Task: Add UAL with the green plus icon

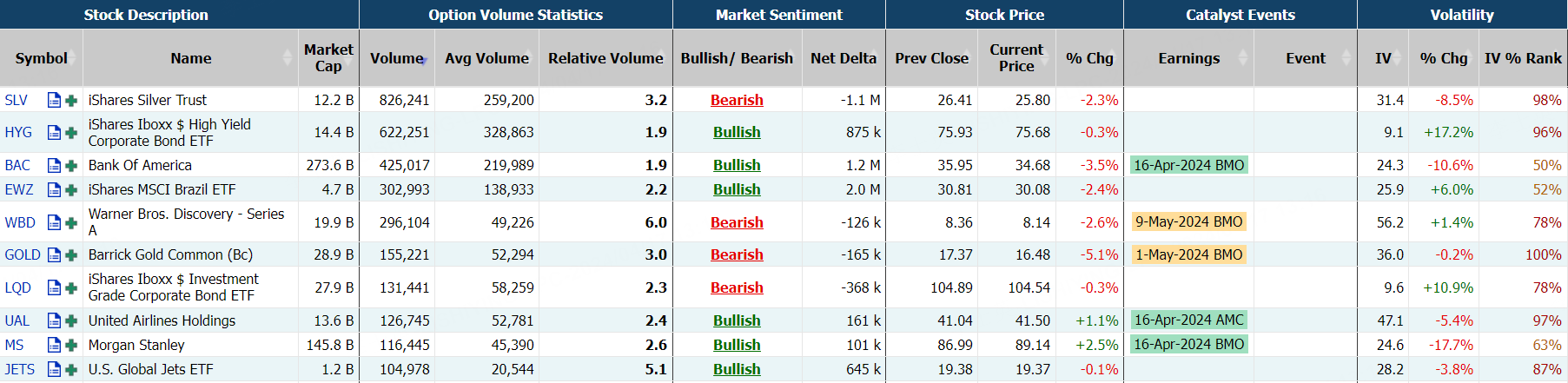Action: click(71, 320)
